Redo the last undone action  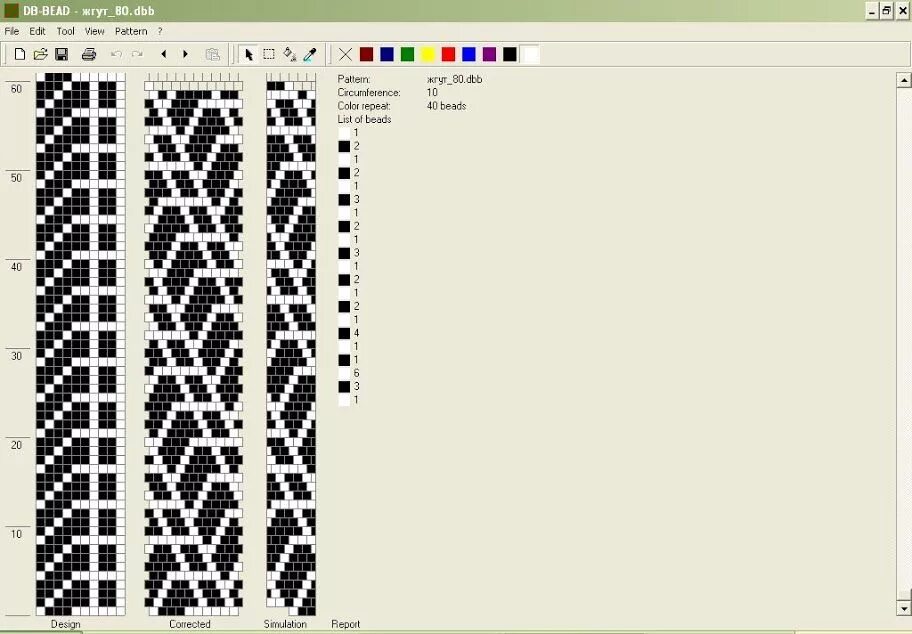tap(137, 55)
